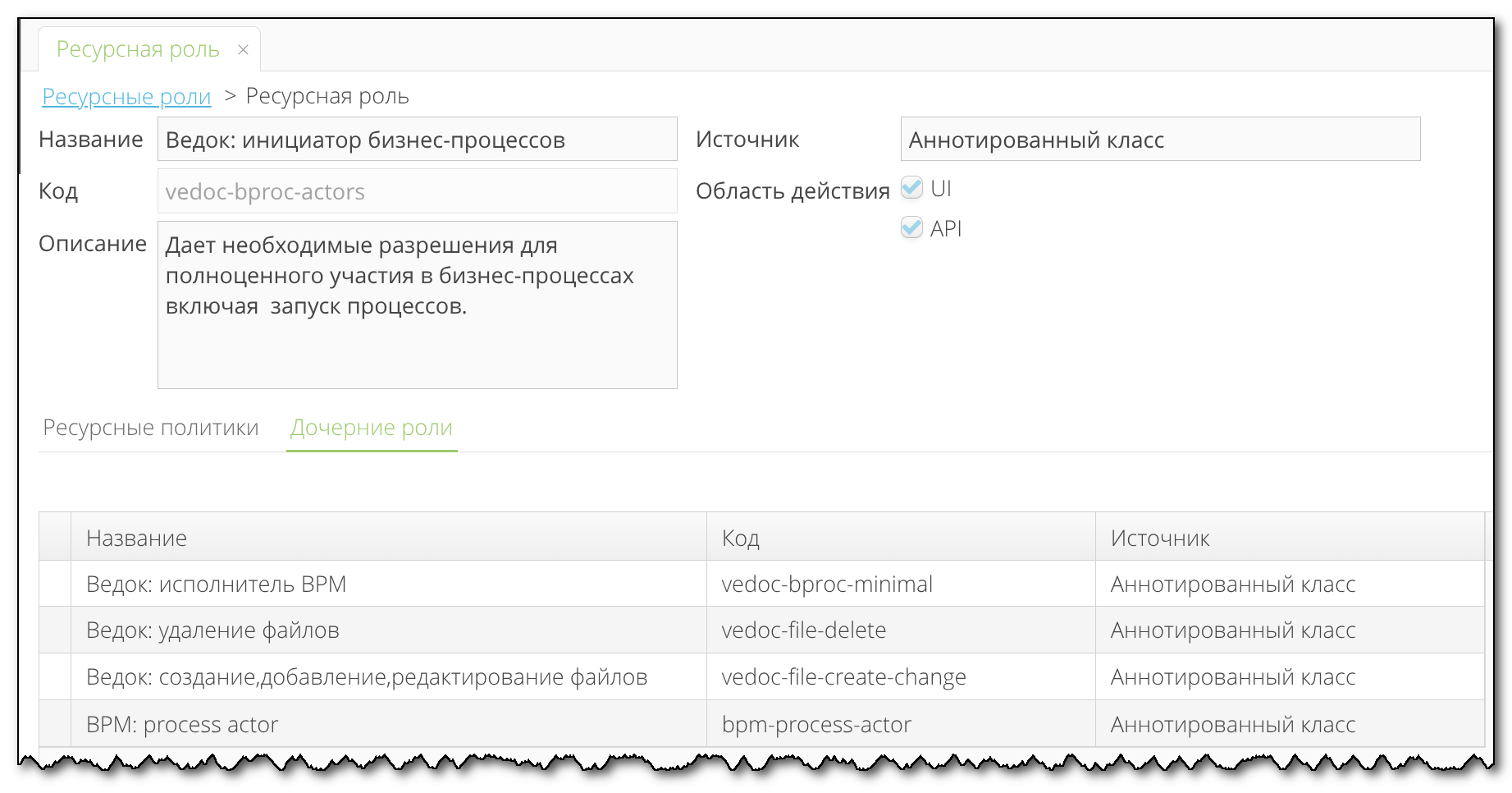Close the Ресурсная роль tab
Image resolution: width=1512 pixels, height=793 pixels.
click(243, 50)
